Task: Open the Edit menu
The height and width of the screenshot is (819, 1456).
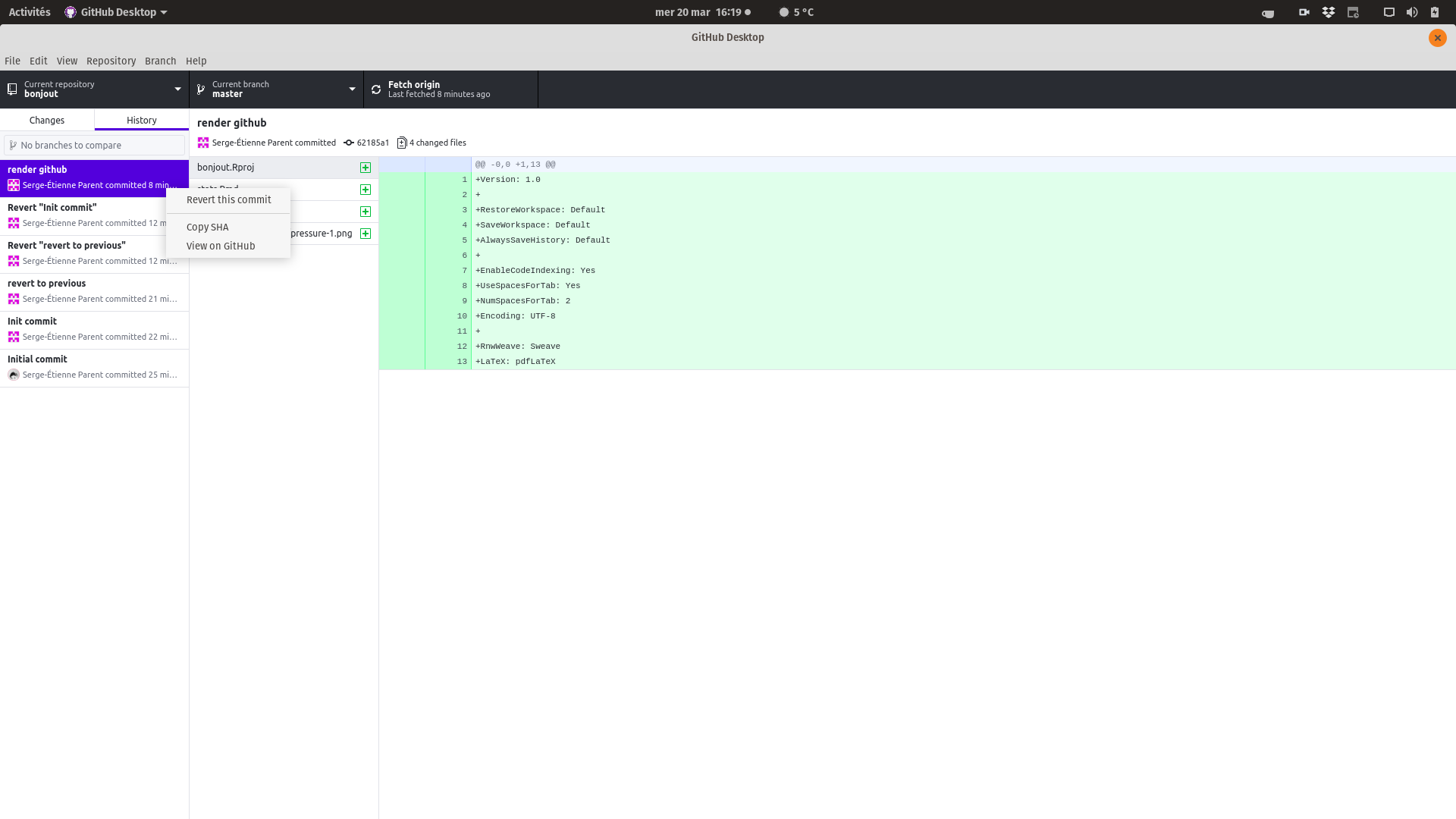Action: [39, 61]
